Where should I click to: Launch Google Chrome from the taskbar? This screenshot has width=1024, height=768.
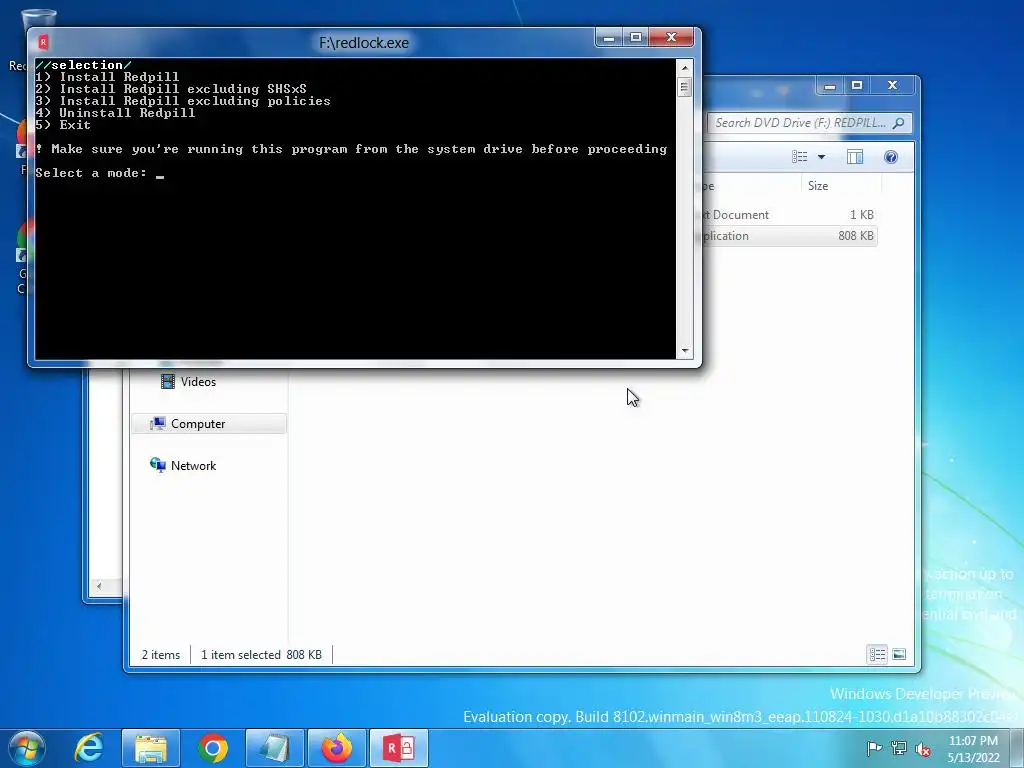(x=213, y=748)
